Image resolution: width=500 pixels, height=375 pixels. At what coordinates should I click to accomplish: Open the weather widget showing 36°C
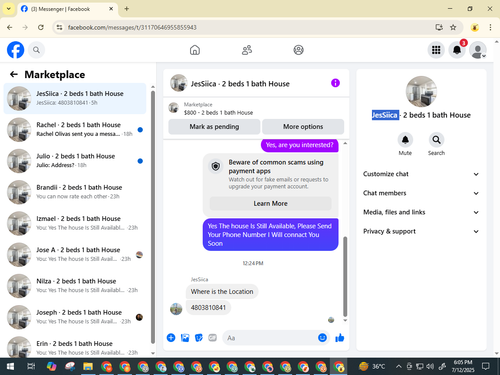[372, 367]
